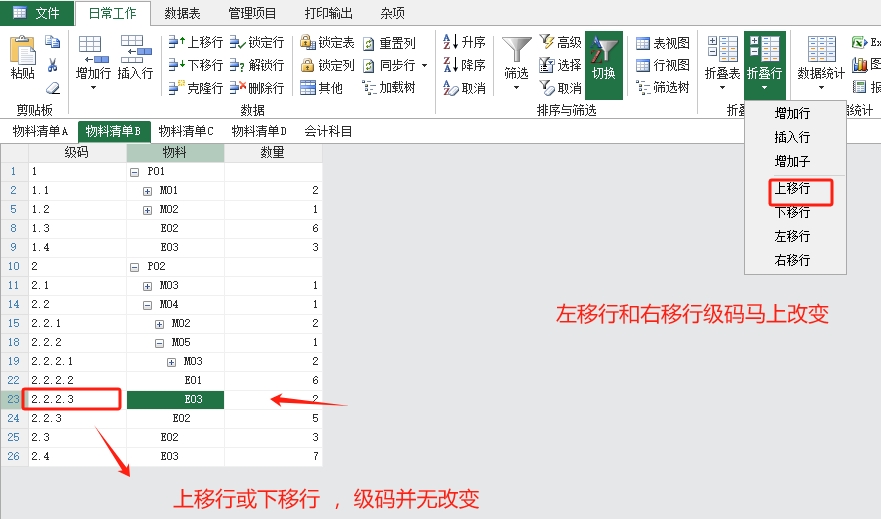Open the 物料清单C sheet tab
This screenshot has height=519, width=881.
point(187,131)
